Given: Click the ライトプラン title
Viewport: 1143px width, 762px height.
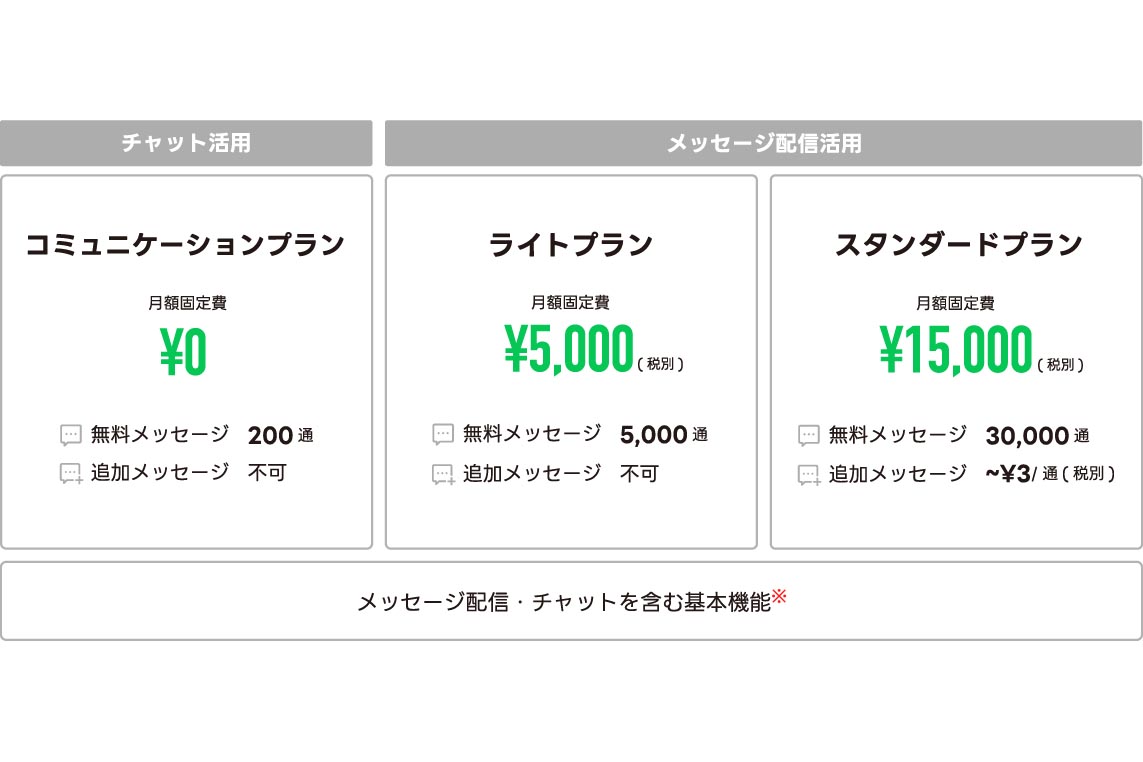Looking at the screenshot, I should 571,245.
